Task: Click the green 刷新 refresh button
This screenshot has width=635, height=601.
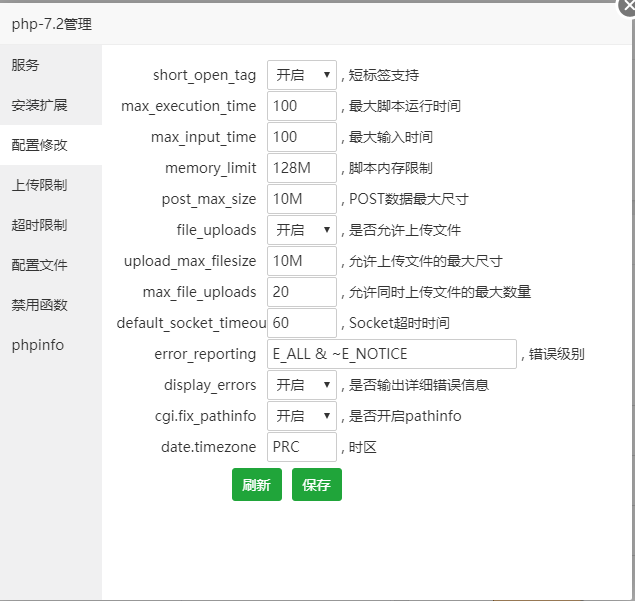Action: [257, 484]
